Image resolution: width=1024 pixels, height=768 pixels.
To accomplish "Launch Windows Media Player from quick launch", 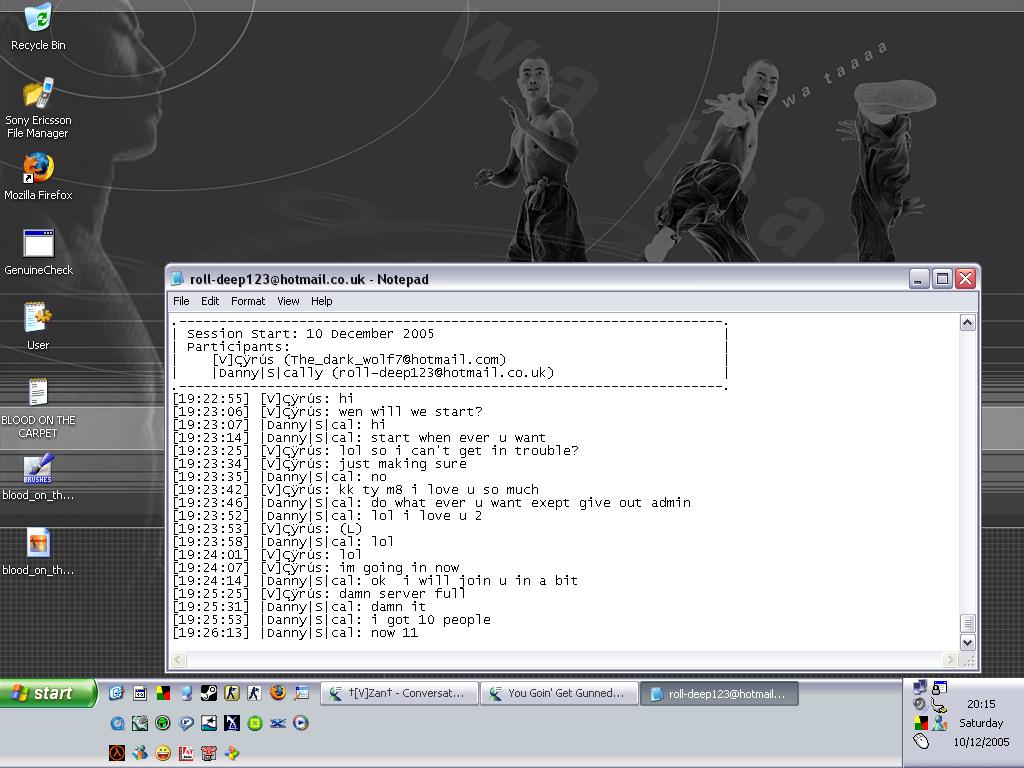I will [300, 723].
